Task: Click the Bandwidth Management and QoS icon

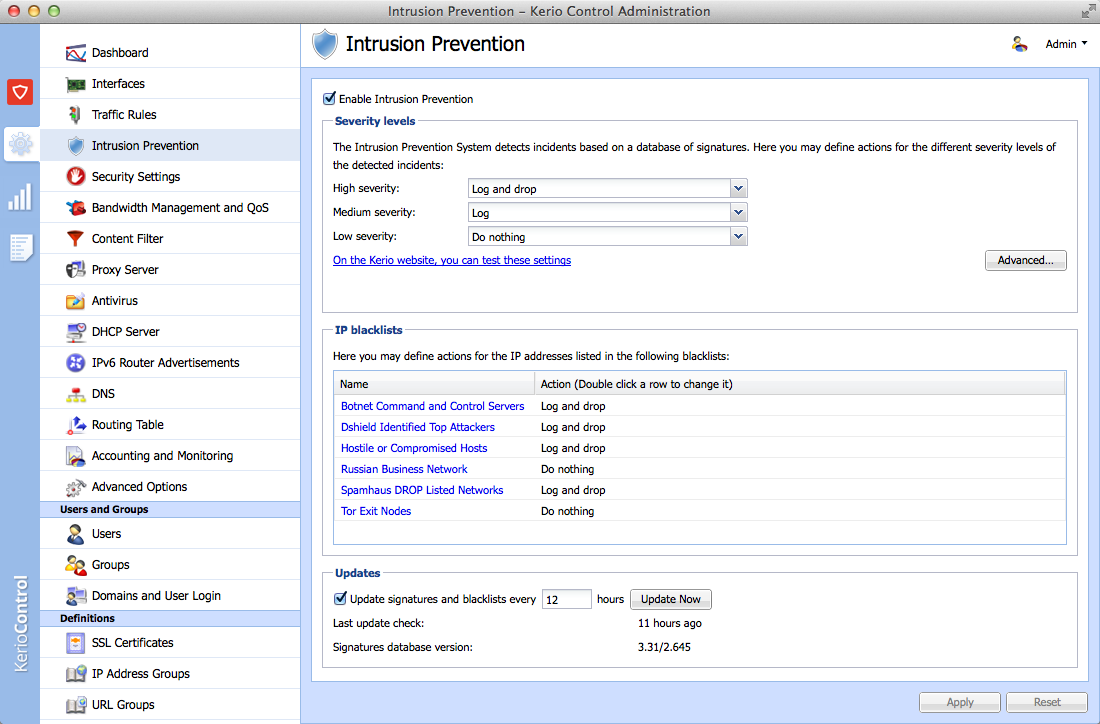Action: coord(75,208)
